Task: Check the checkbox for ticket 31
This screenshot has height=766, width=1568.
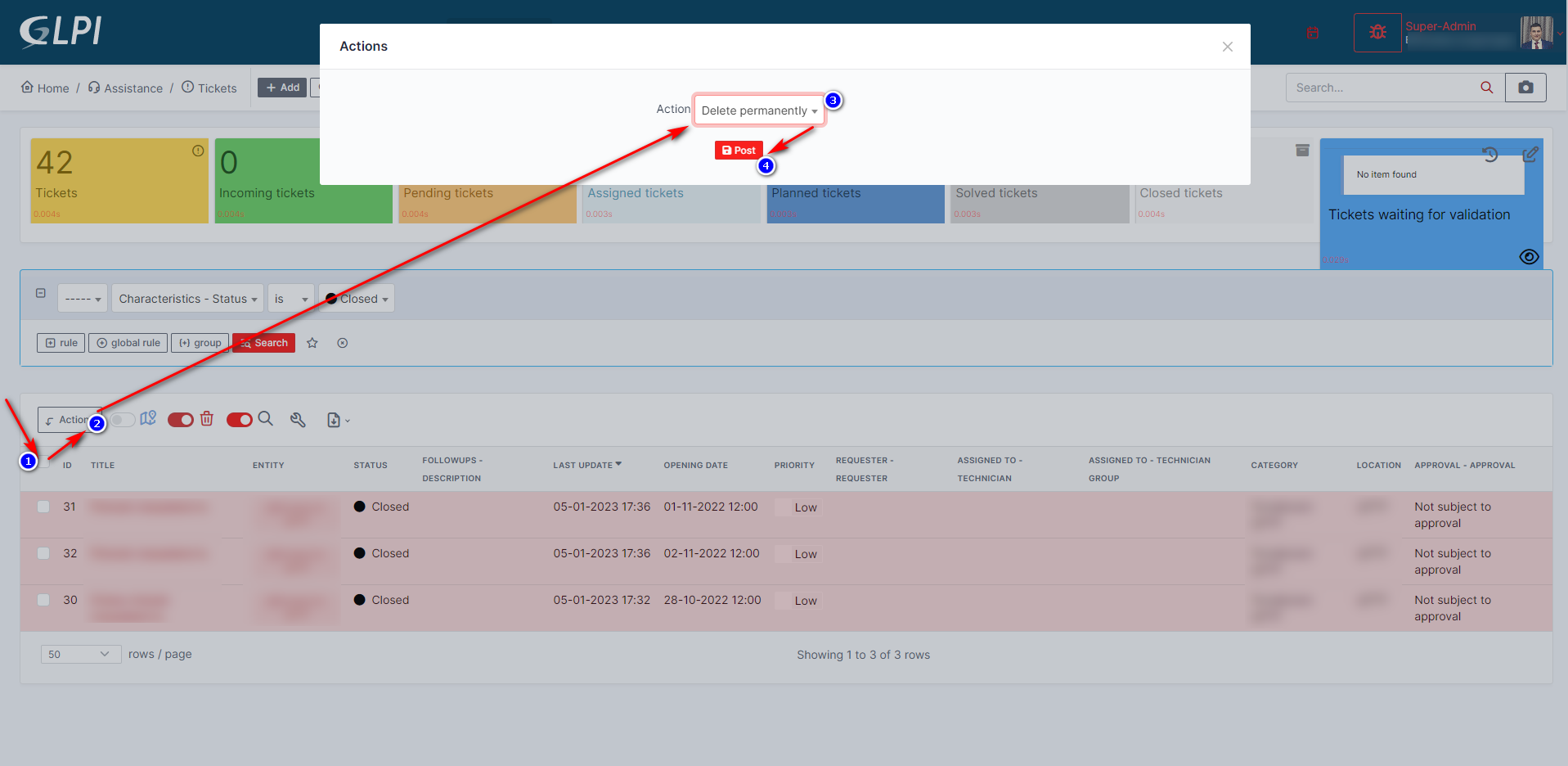Action: coord(43,507)
